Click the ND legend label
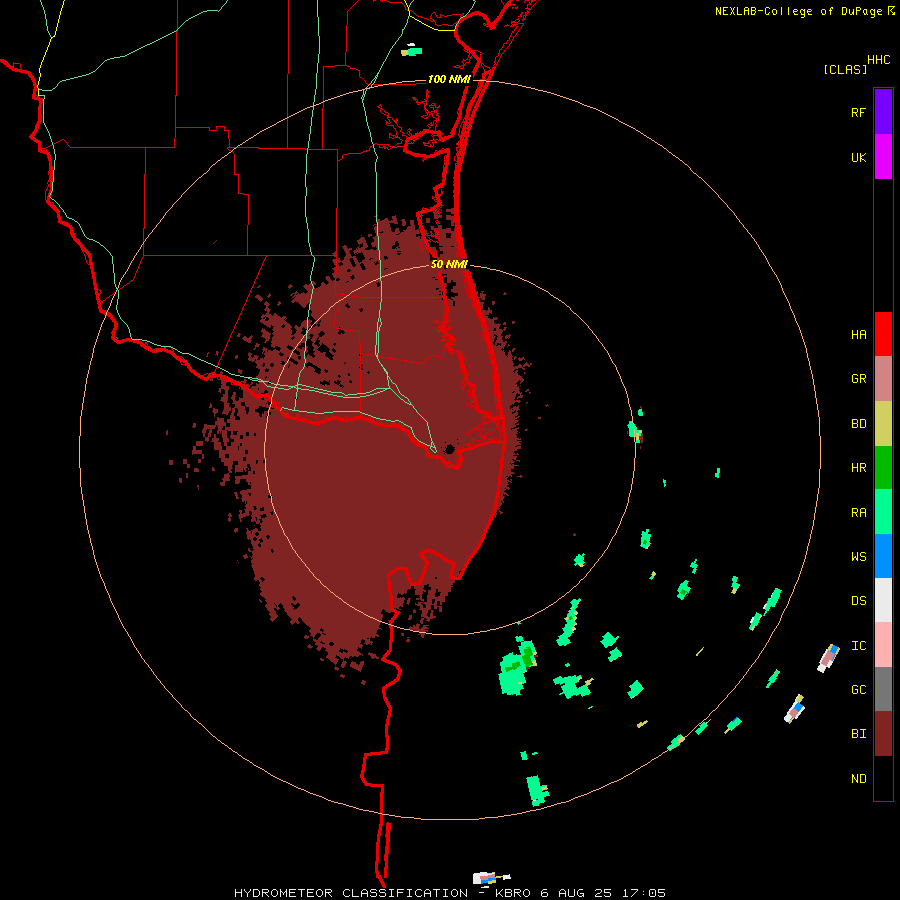Image resolution: width=900 pixels, height=900 pixels. point(858,779)
